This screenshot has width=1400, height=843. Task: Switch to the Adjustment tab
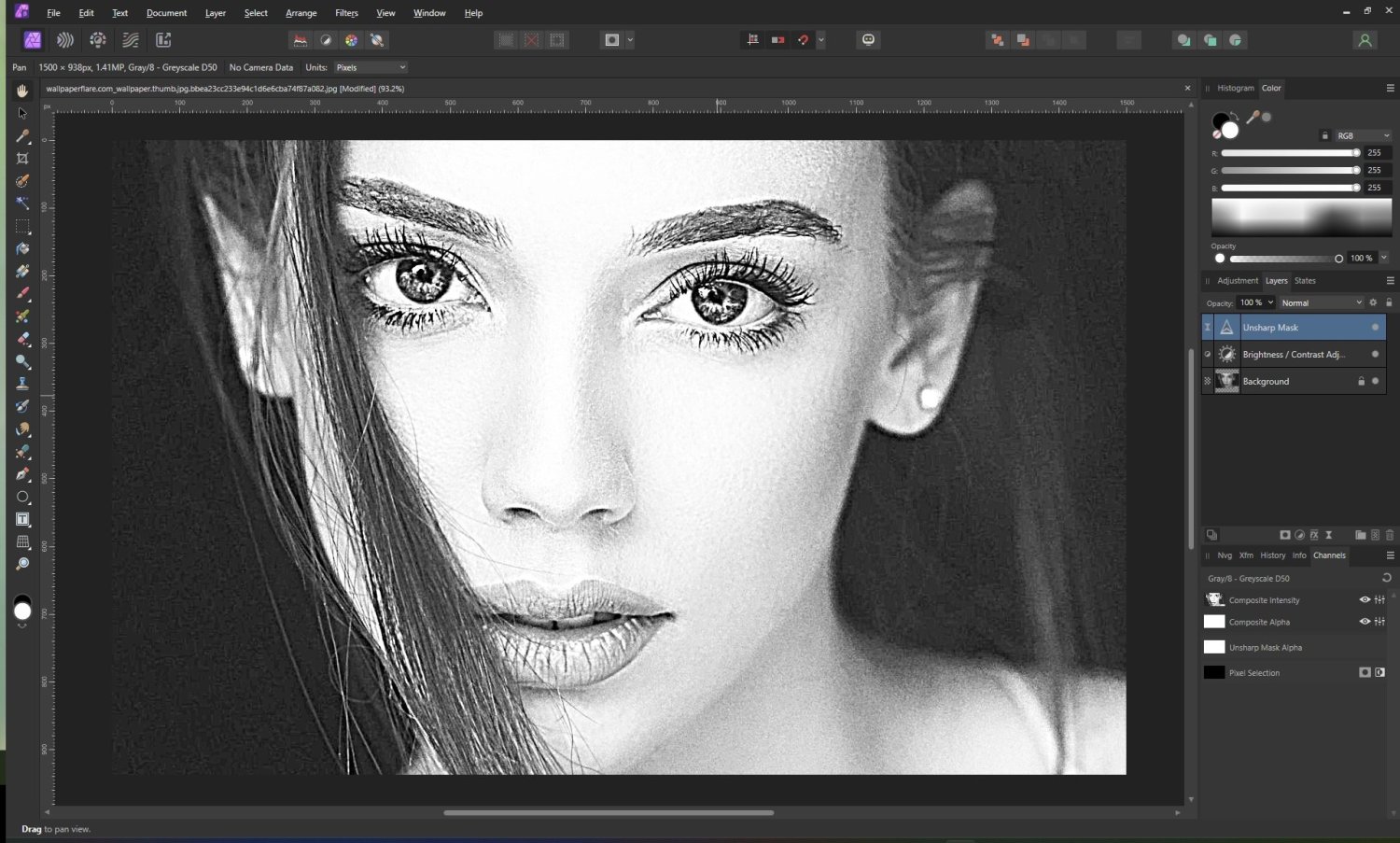point(1238,280)
